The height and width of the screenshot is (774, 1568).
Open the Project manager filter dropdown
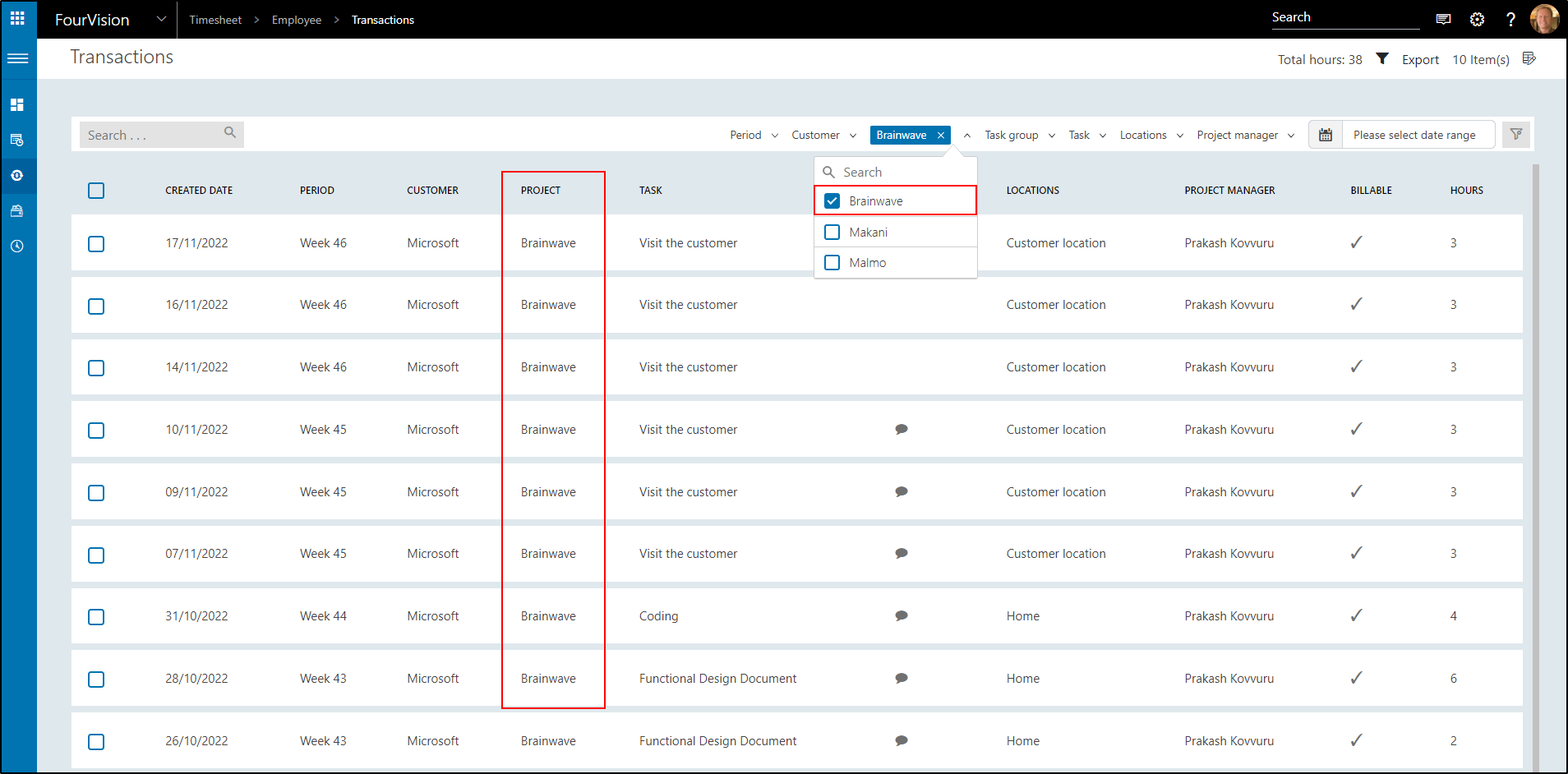(x=1246, y=135)
